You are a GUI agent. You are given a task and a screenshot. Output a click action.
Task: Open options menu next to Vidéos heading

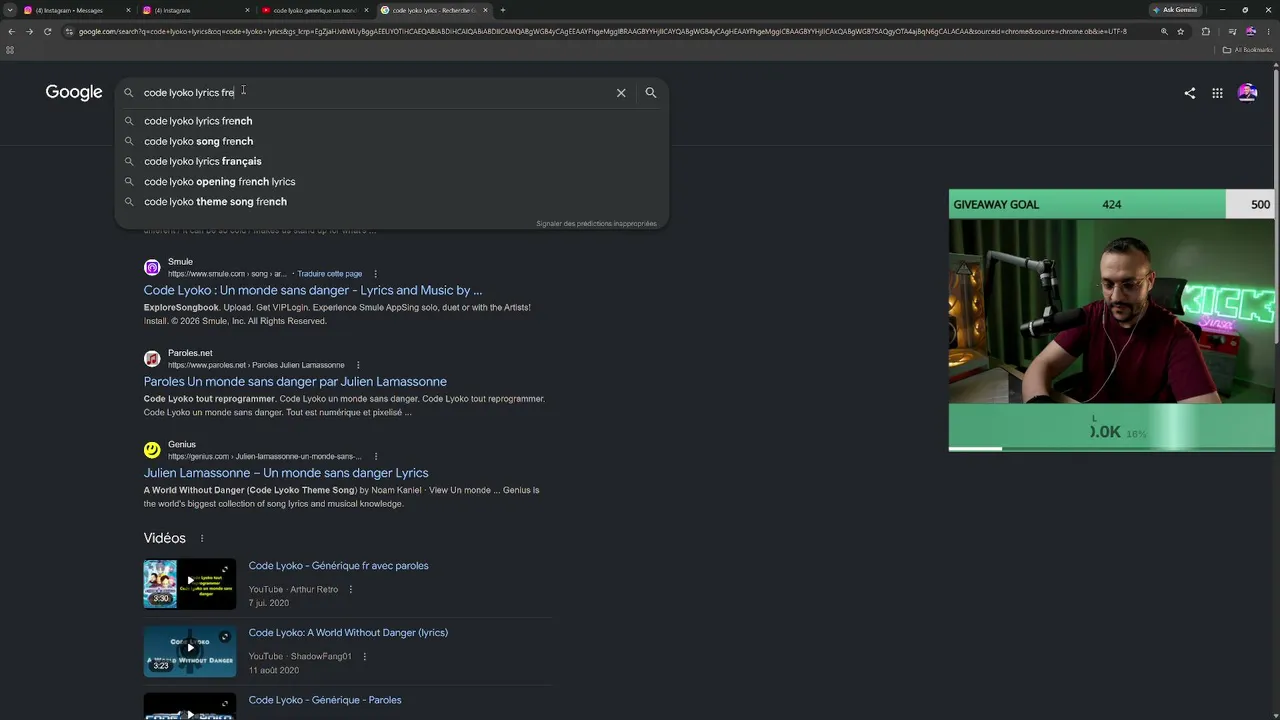202,538
